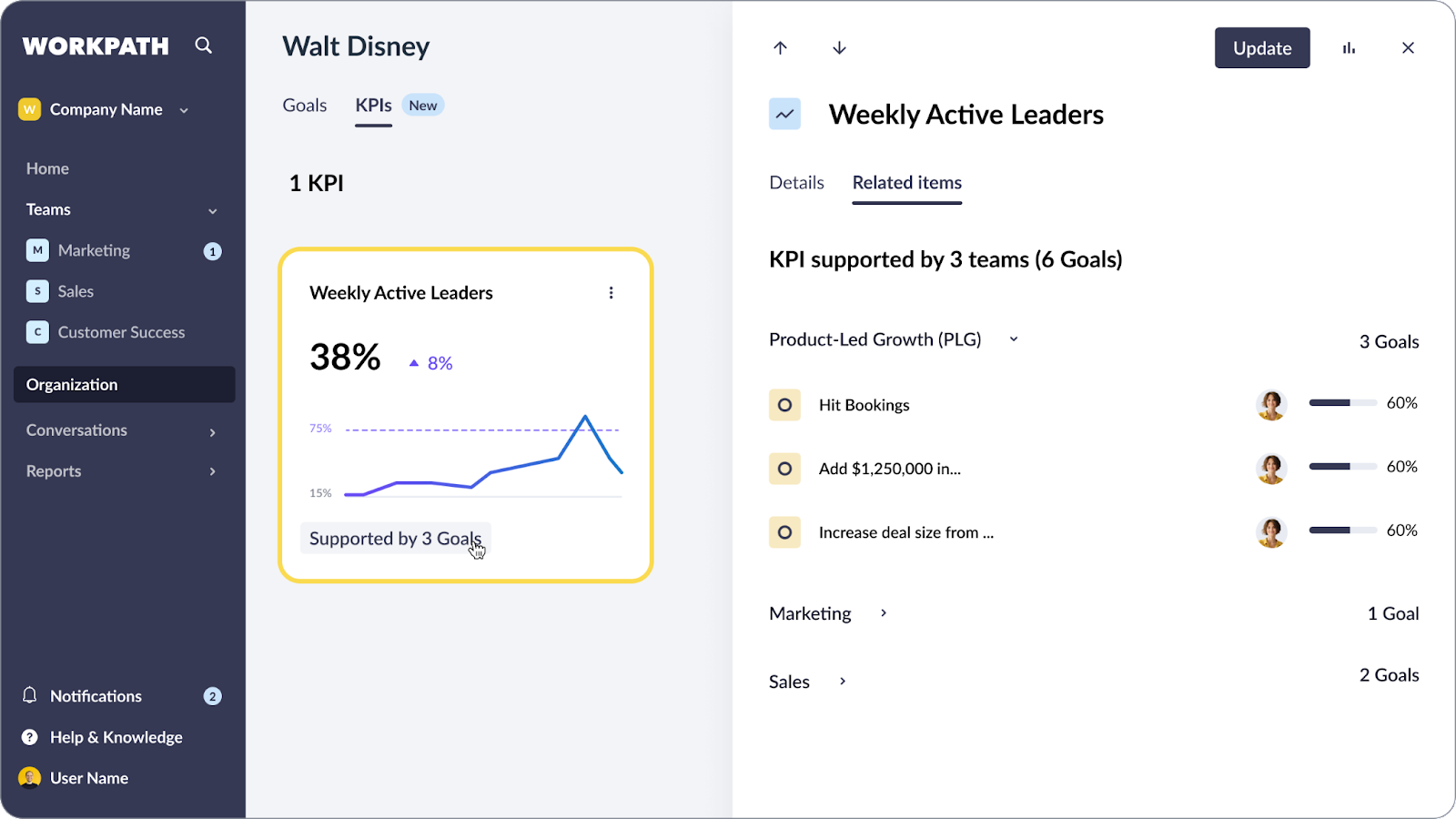Expand the Marketing goals group
The width and height of the screenshot is (1456, 819).
[883, 613]
